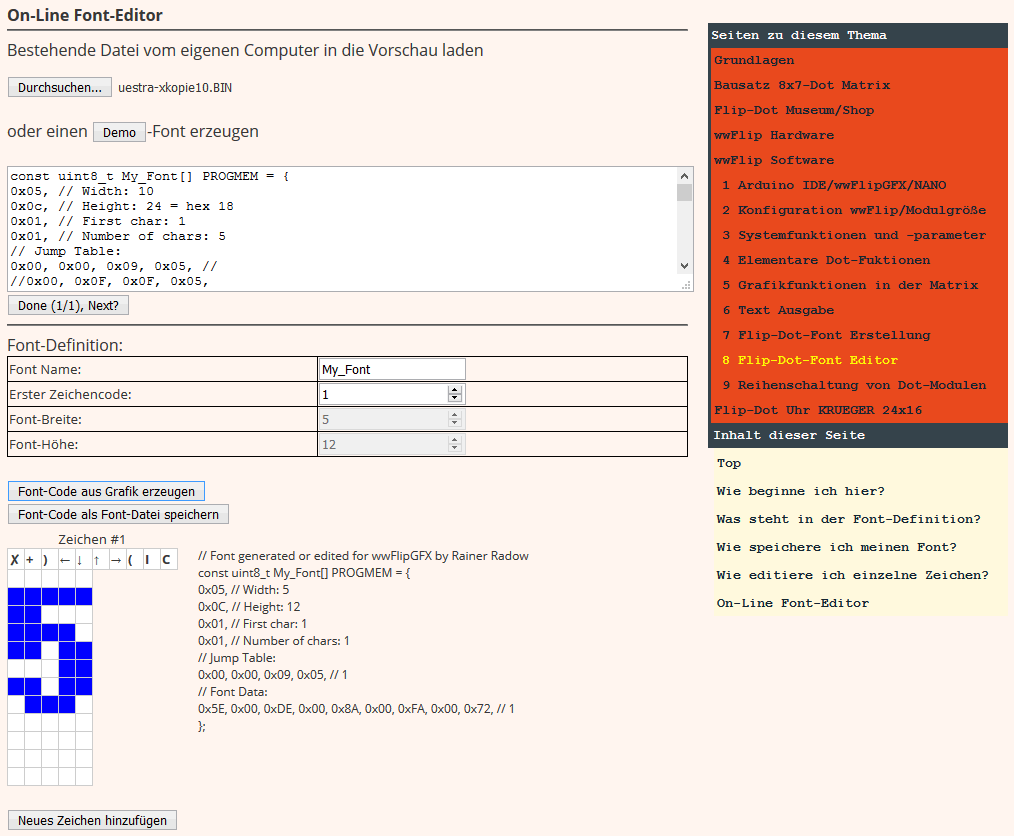The height and width of the screenshot is (836, 1014).
Task: Shift glyph right with the → arrow tool
Action: (116, 560)
